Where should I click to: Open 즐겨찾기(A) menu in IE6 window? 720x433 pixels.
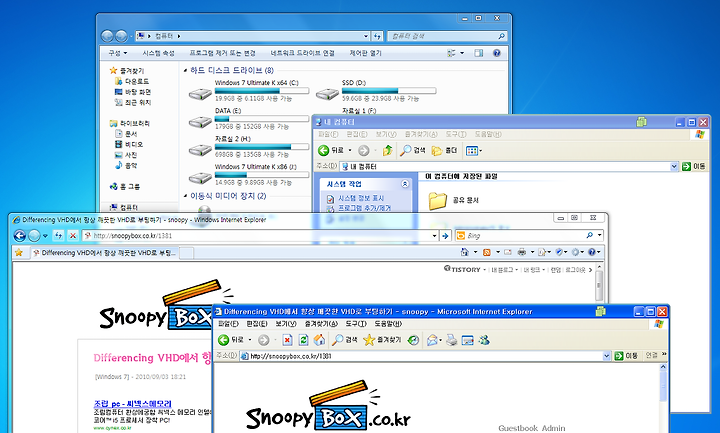320,324
